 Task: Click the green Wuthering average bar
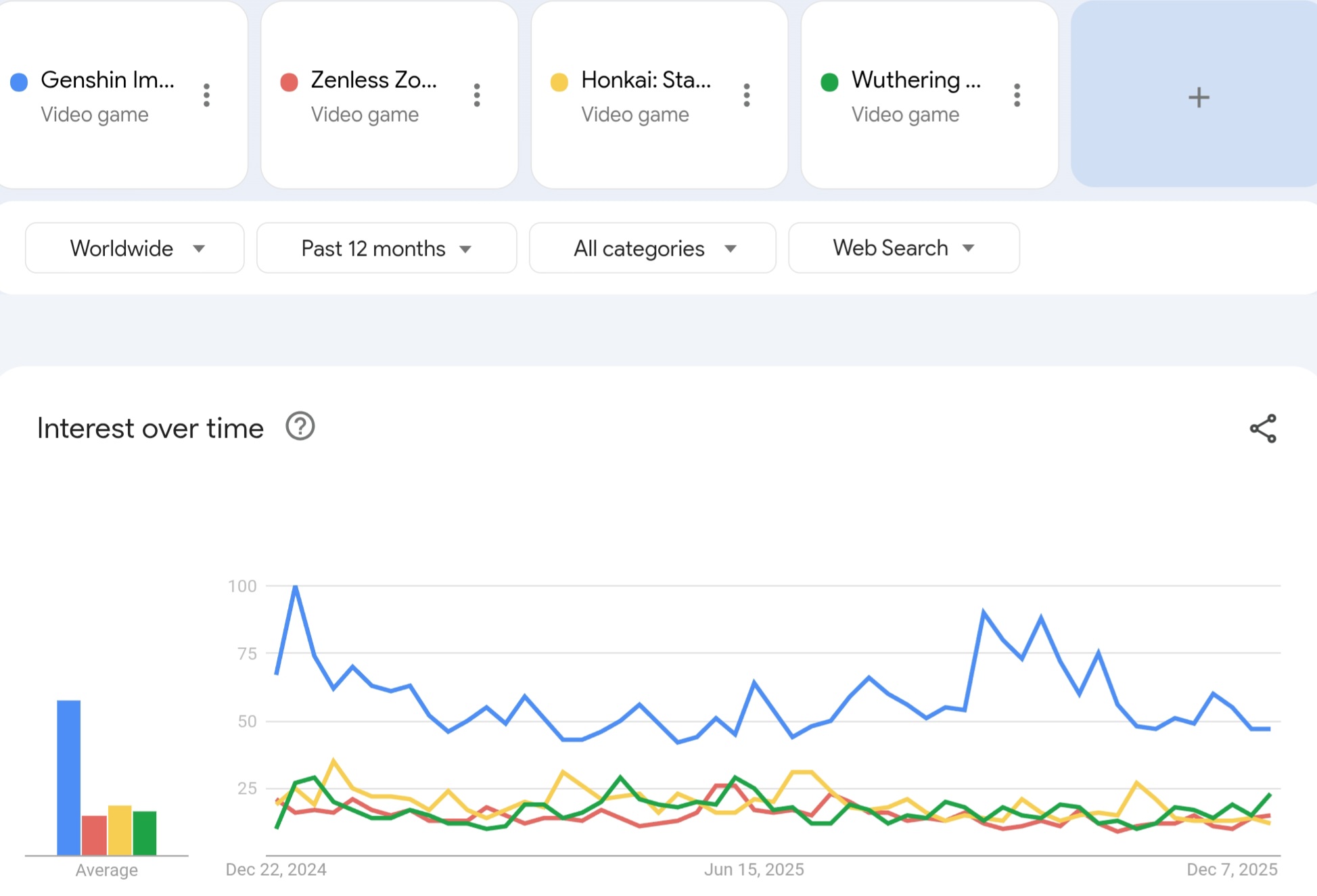point(145,833)
